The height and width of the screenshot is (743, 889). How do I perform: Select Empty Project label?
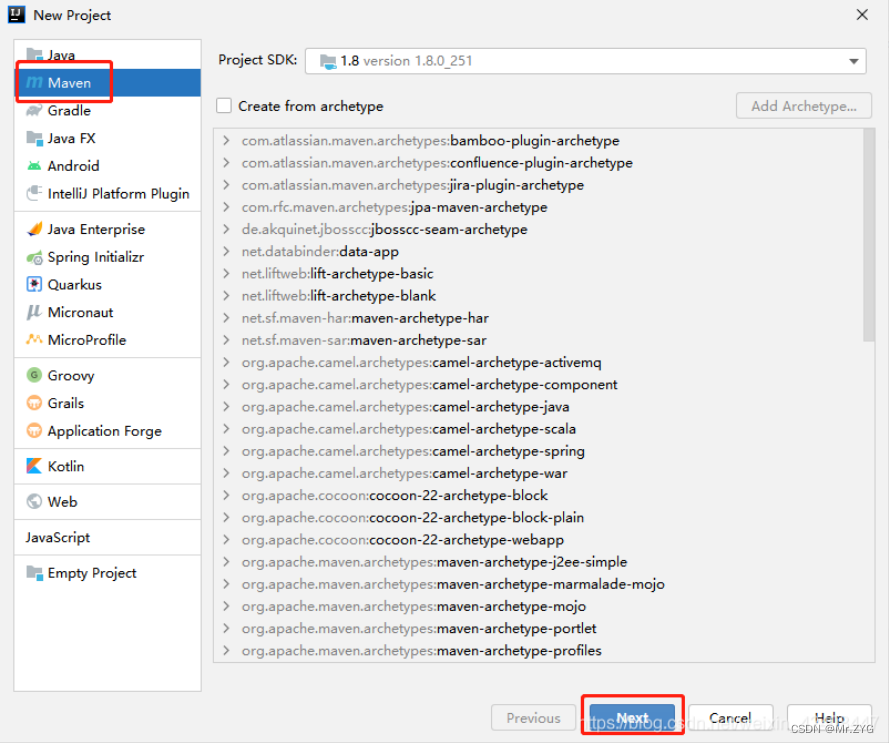coord(92,573)
